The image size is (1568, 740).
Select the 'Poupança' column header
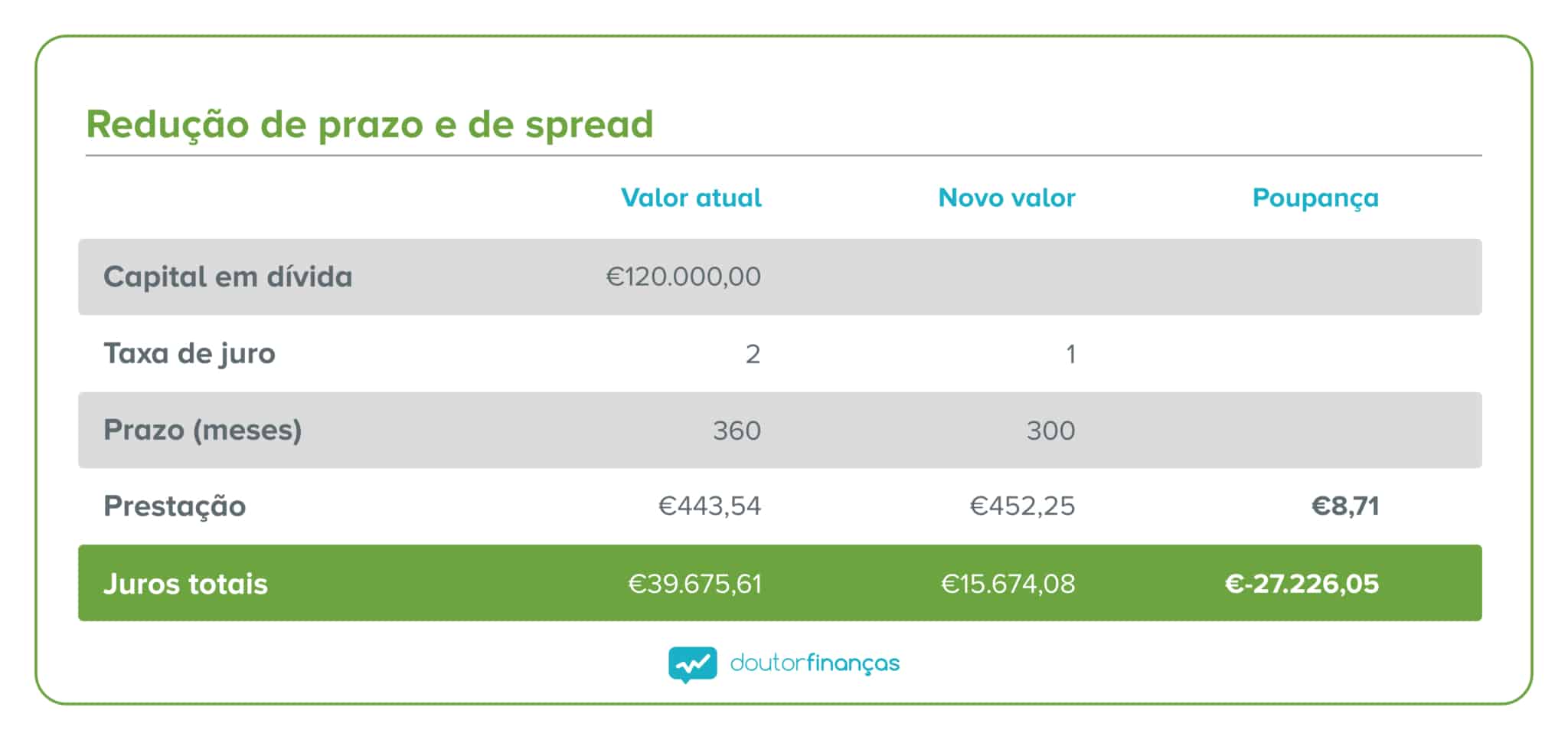tap(1315, 198)
